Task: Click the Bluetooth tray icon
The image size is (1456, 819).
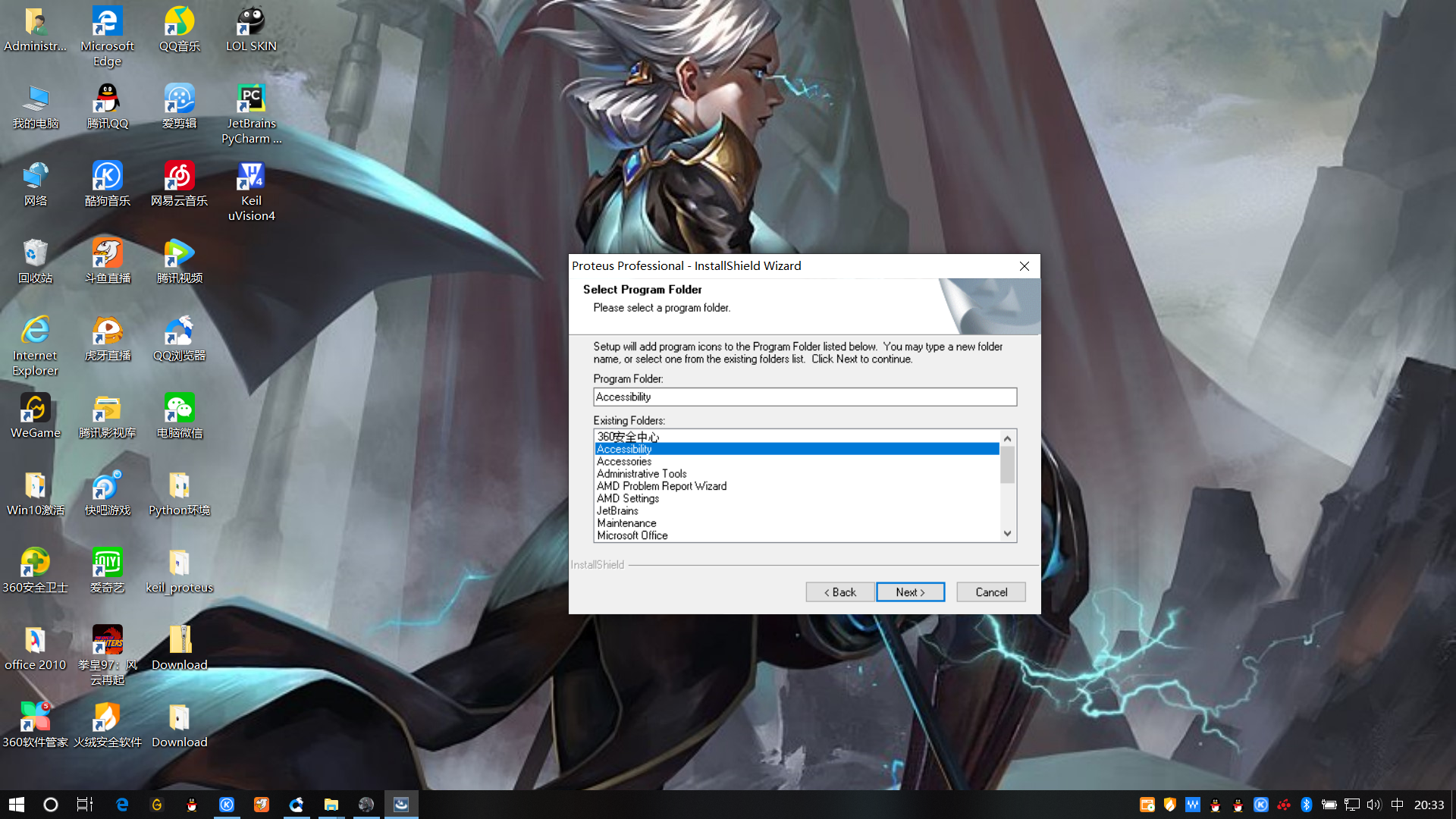Action: coord(1306,805)
